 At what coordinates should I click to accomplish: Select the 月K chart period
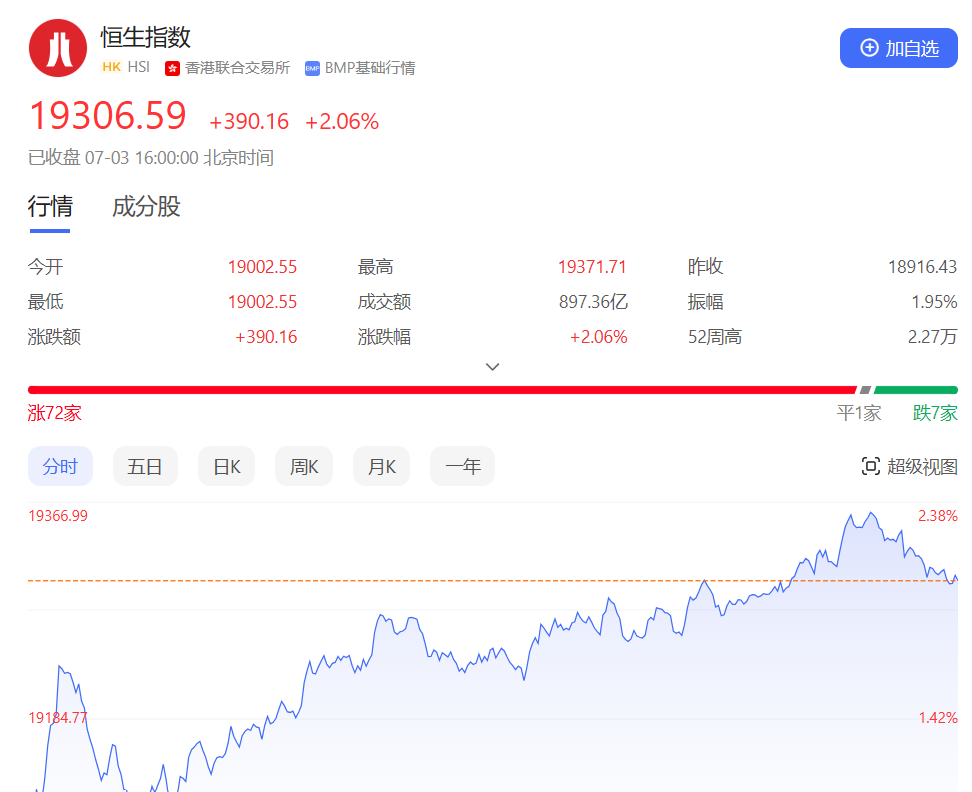click(x=381, y=466)
